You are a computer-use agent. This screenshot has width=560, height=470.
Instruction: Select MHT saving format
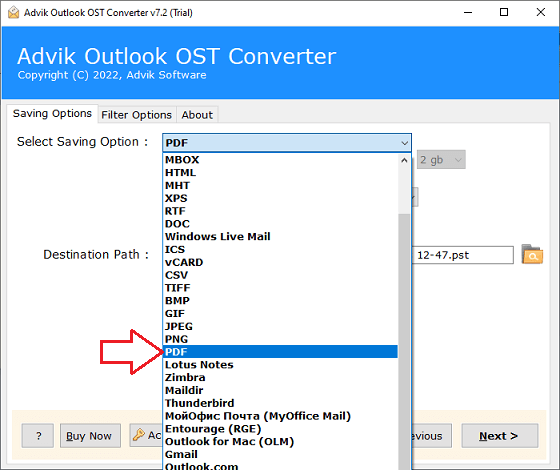(x=280, y=185)
